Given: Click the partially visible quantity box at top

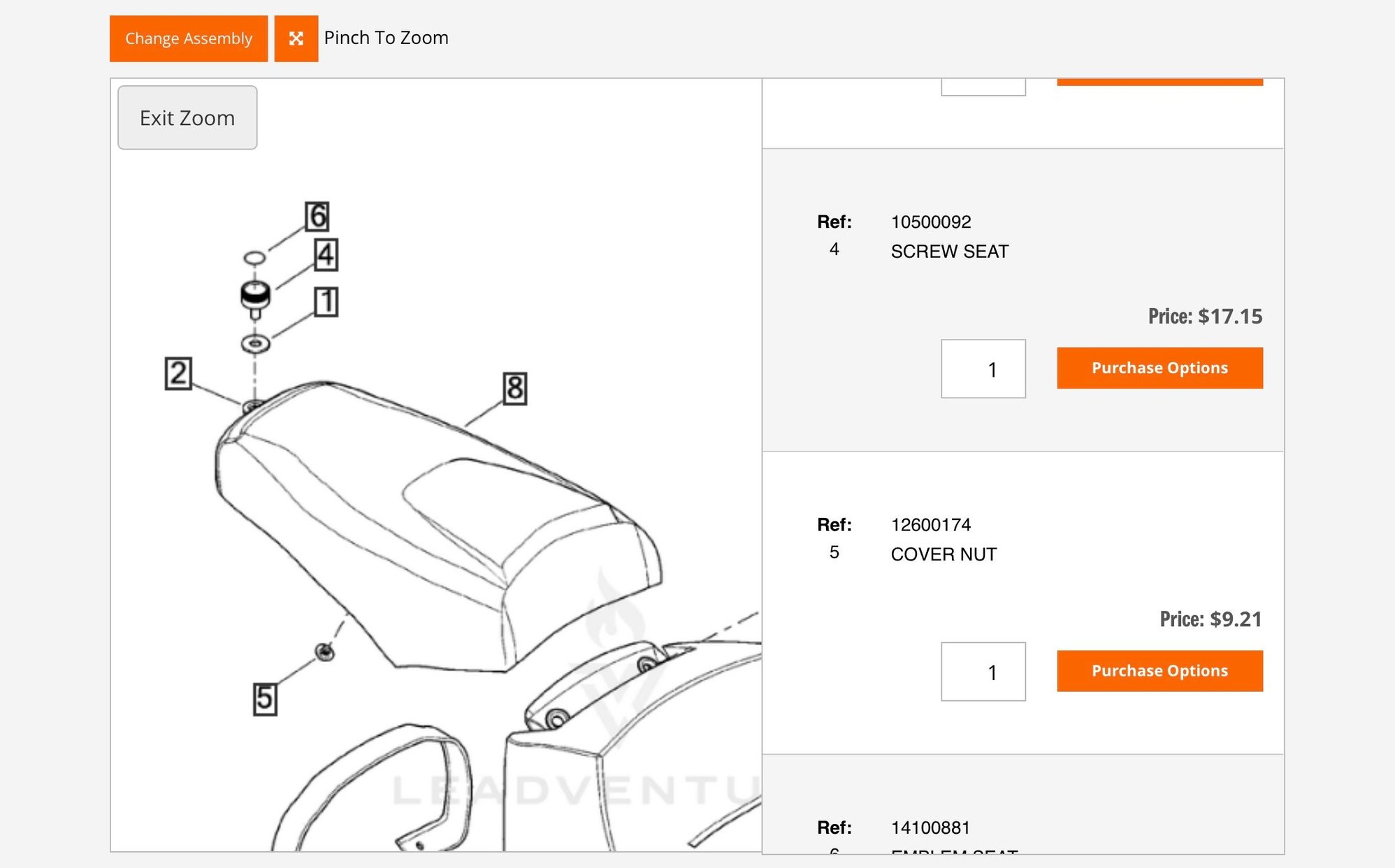Looking at the screenshot, I should 983,87.
